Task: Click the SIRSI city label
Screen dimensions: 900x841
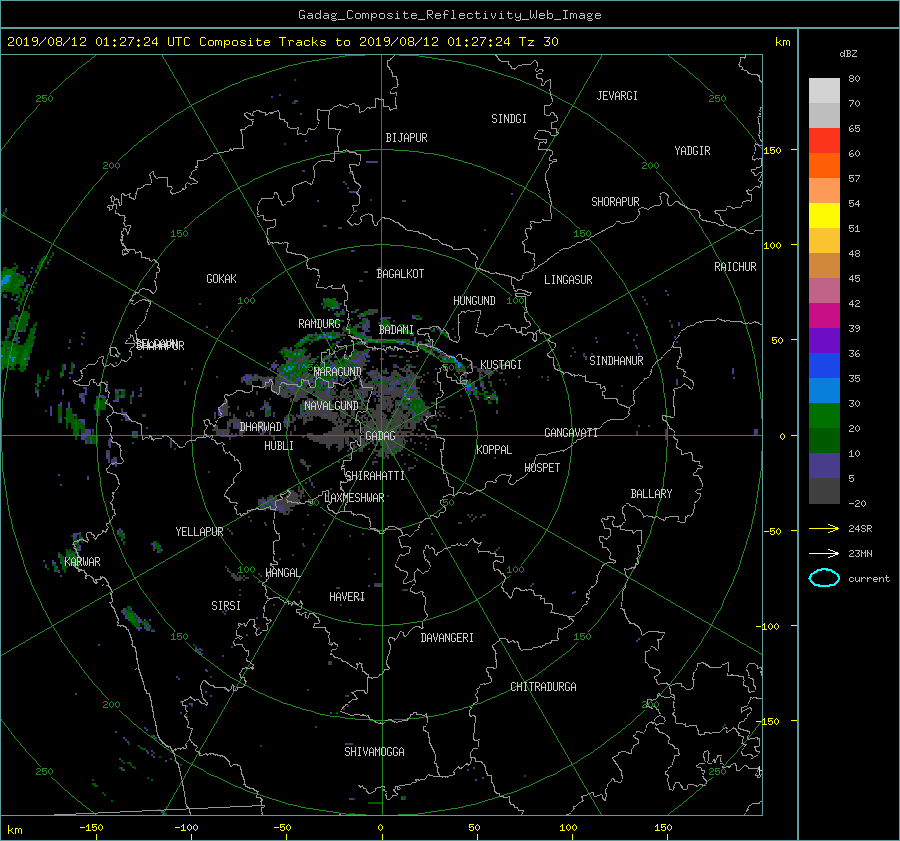Action: [226, 606]
